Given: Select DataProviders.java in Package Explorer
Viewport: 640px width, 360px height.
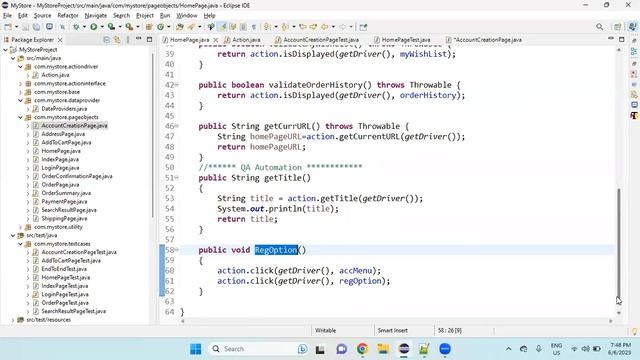Looking at the screenshot, I should point(64,109).
